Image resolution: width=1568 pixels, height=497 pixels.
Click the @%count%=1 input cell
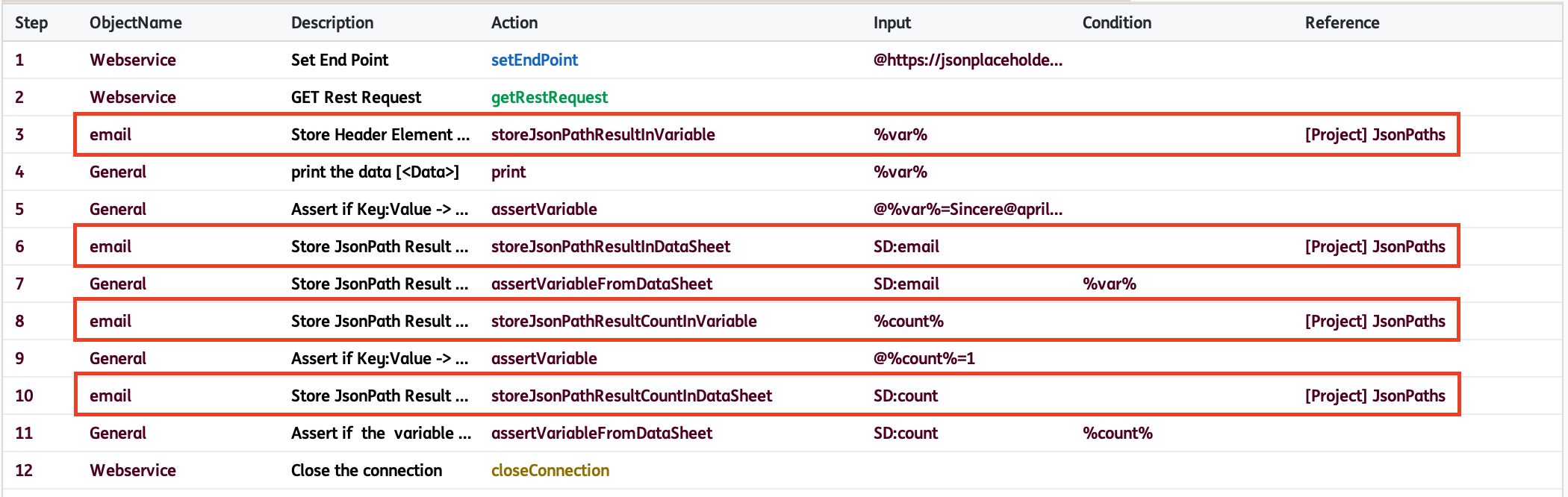pyautogui.click(x=924, y=358)
